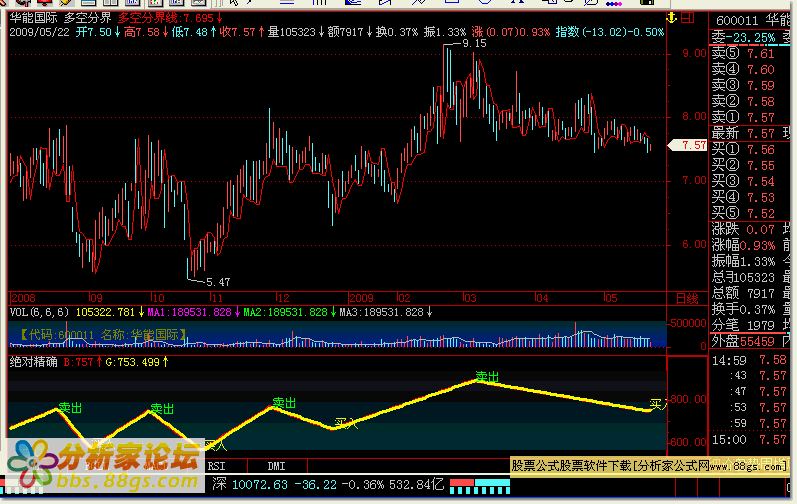Click the red and cyan strength bar in status bar
The height and width of the screenshot is (504, 797).
[480, 486]
